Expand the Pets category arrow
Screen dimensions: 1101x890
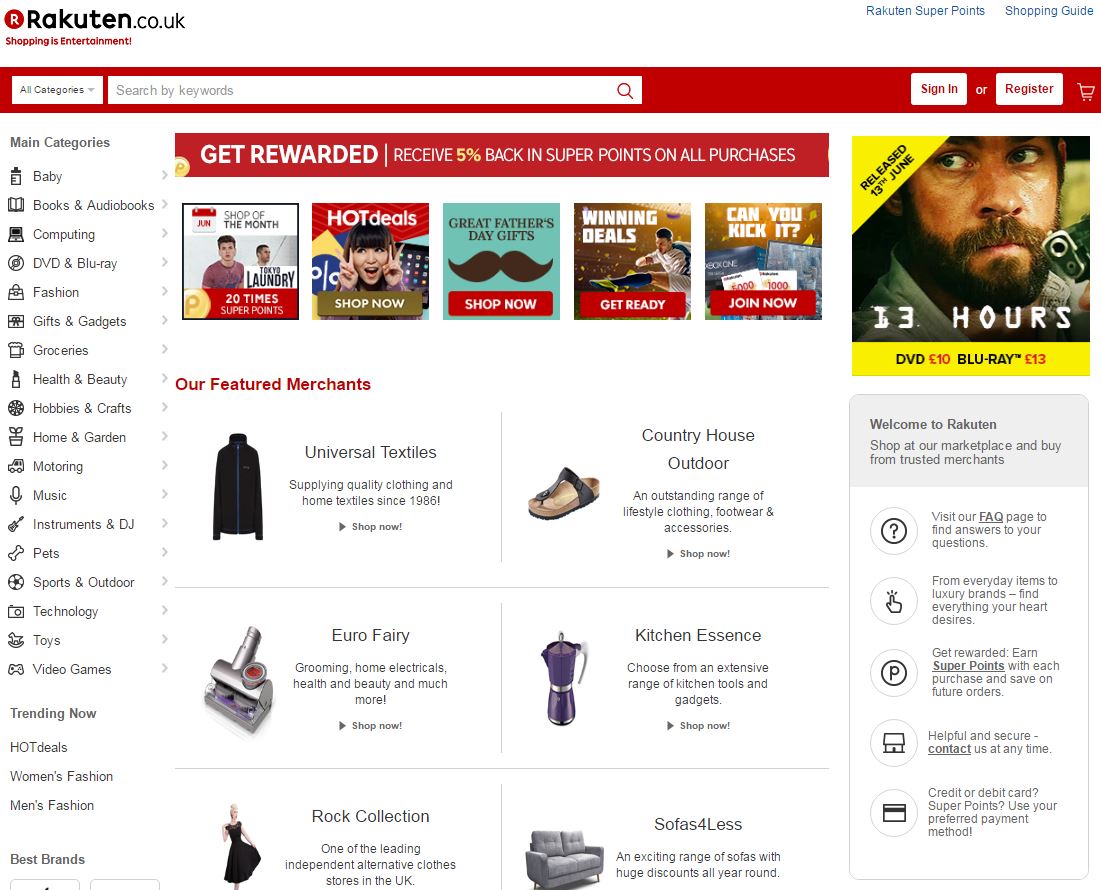[x=164, y=552]
